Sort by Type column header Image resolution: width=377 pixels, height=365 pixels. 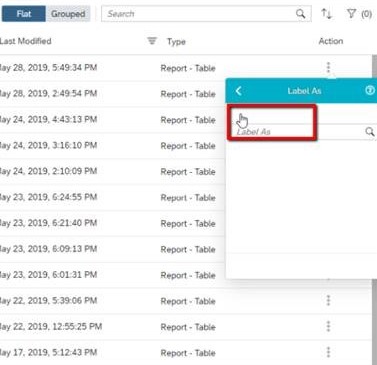(176, 42)
